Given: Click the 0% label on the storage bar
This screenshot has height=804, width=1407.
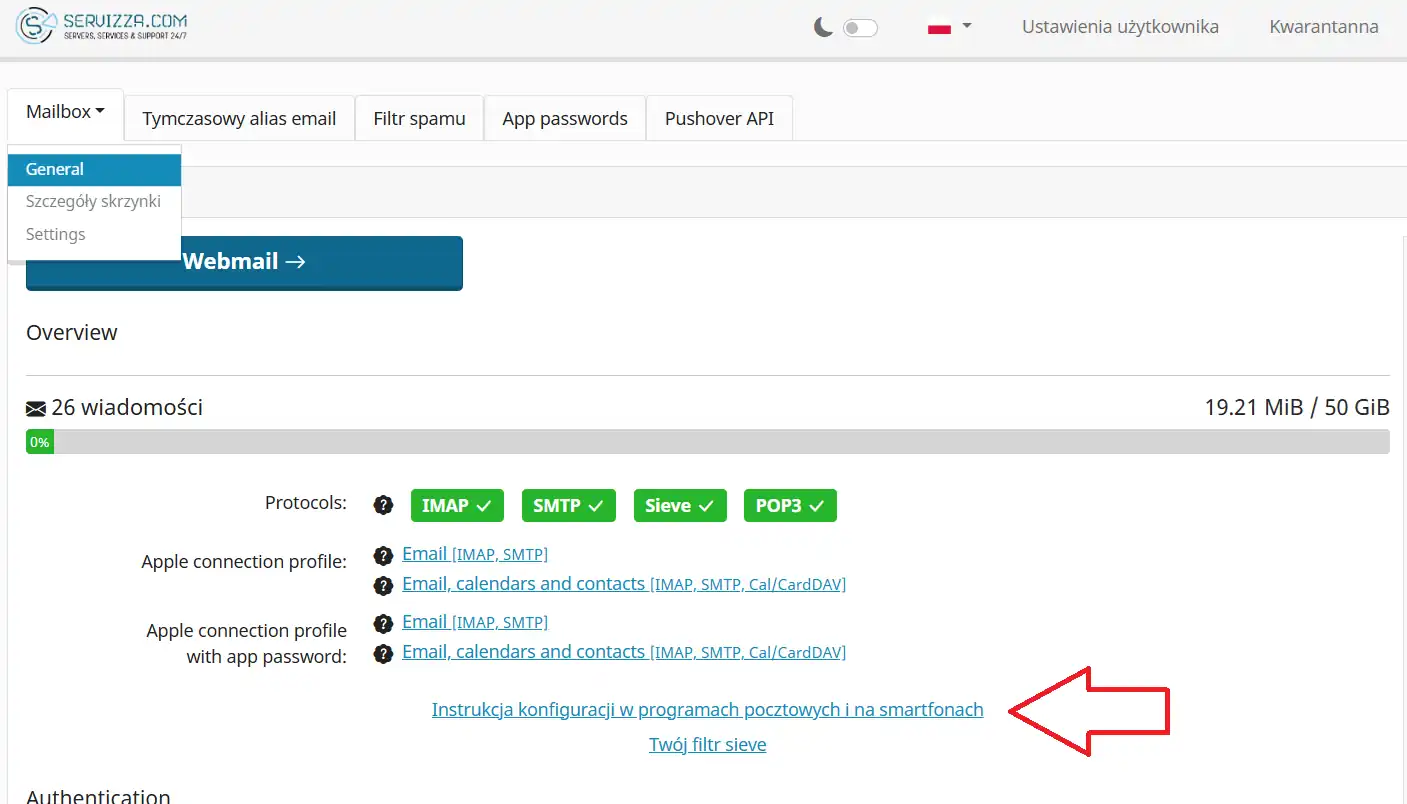Looking at the screenshot, I should coord(39,442).
